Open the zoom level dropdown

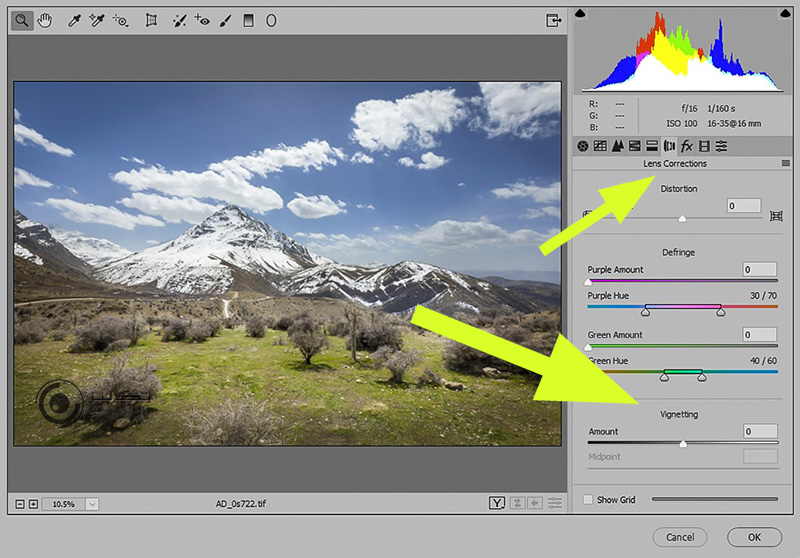tap(92, 503)
